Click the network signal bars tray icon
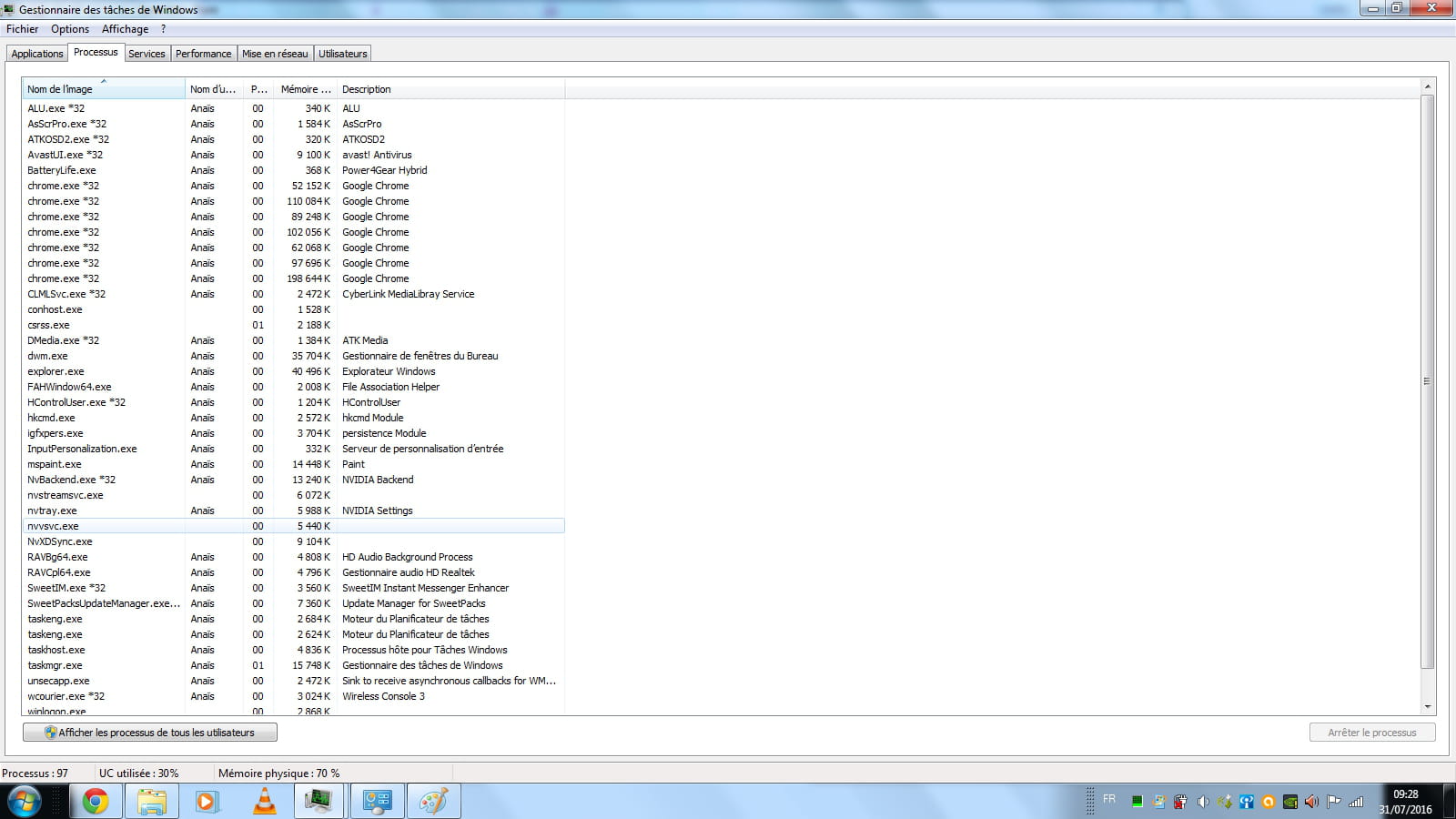Image resolution: width=1456 pixels, height=819 pixels. click(1356, 802)
